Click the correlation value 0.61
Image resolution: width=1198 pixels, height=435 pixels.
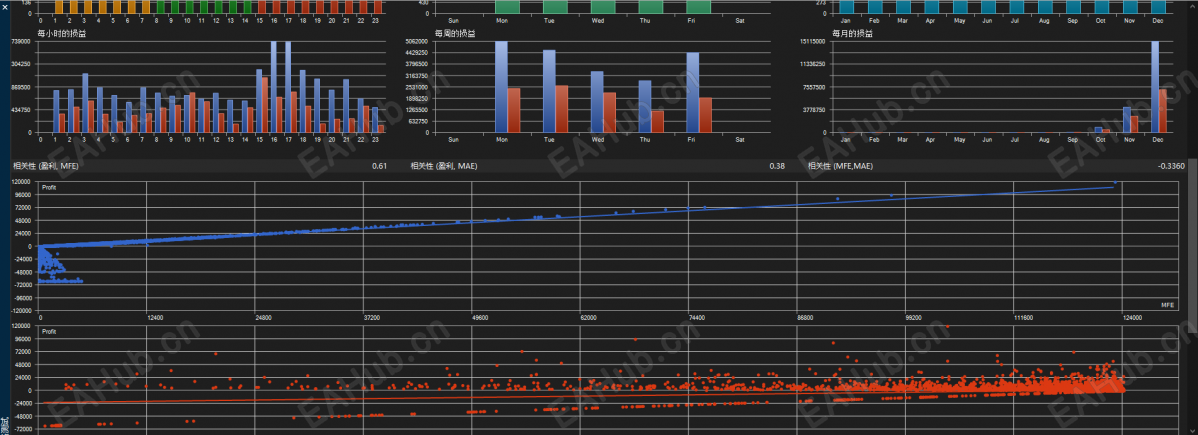(379, 166)
